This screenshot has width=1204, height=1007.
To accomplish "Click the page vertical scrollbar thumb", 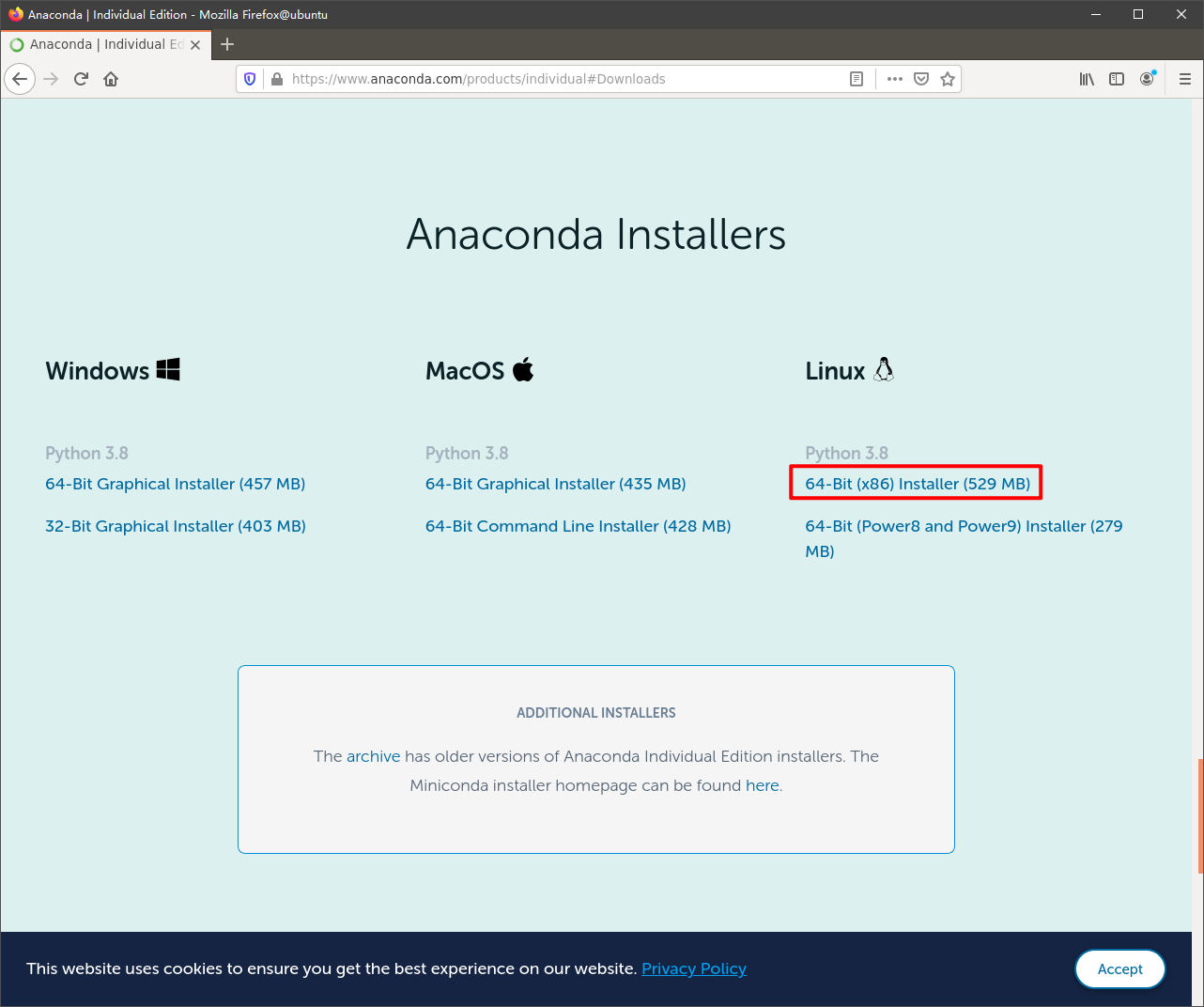I will tap(1200, 815).
